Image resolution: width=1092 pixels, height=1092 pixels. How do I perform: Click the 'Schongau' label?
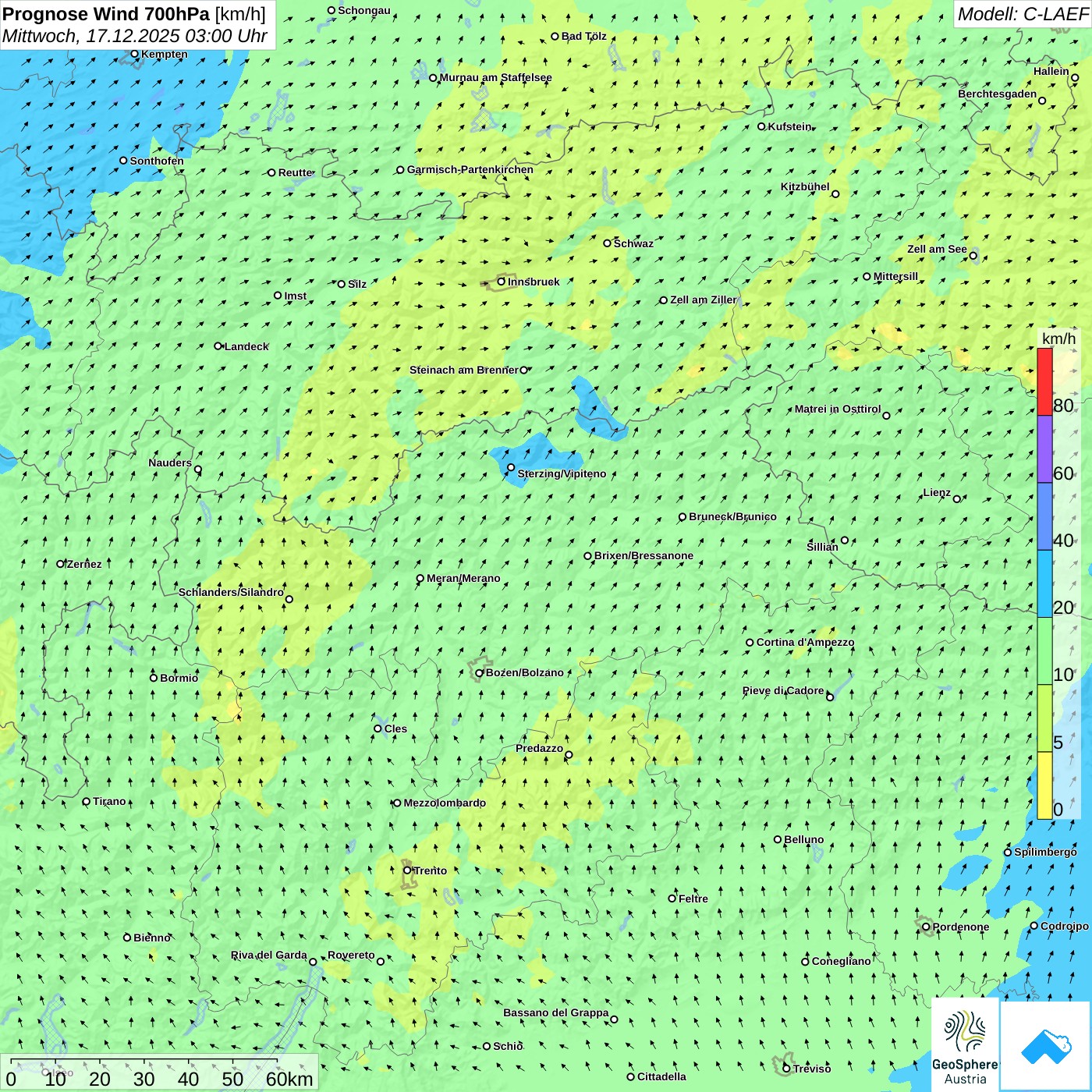(364, 10)
